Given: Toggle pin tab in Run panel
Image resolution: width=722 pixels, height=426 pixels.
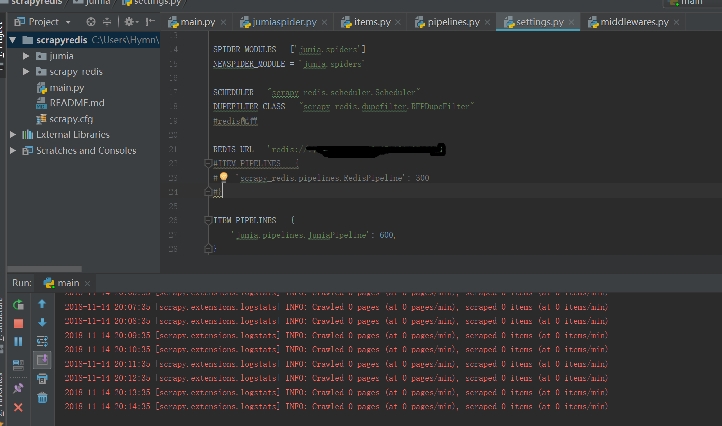Looking at the screenshot, I should click(18, 388).
